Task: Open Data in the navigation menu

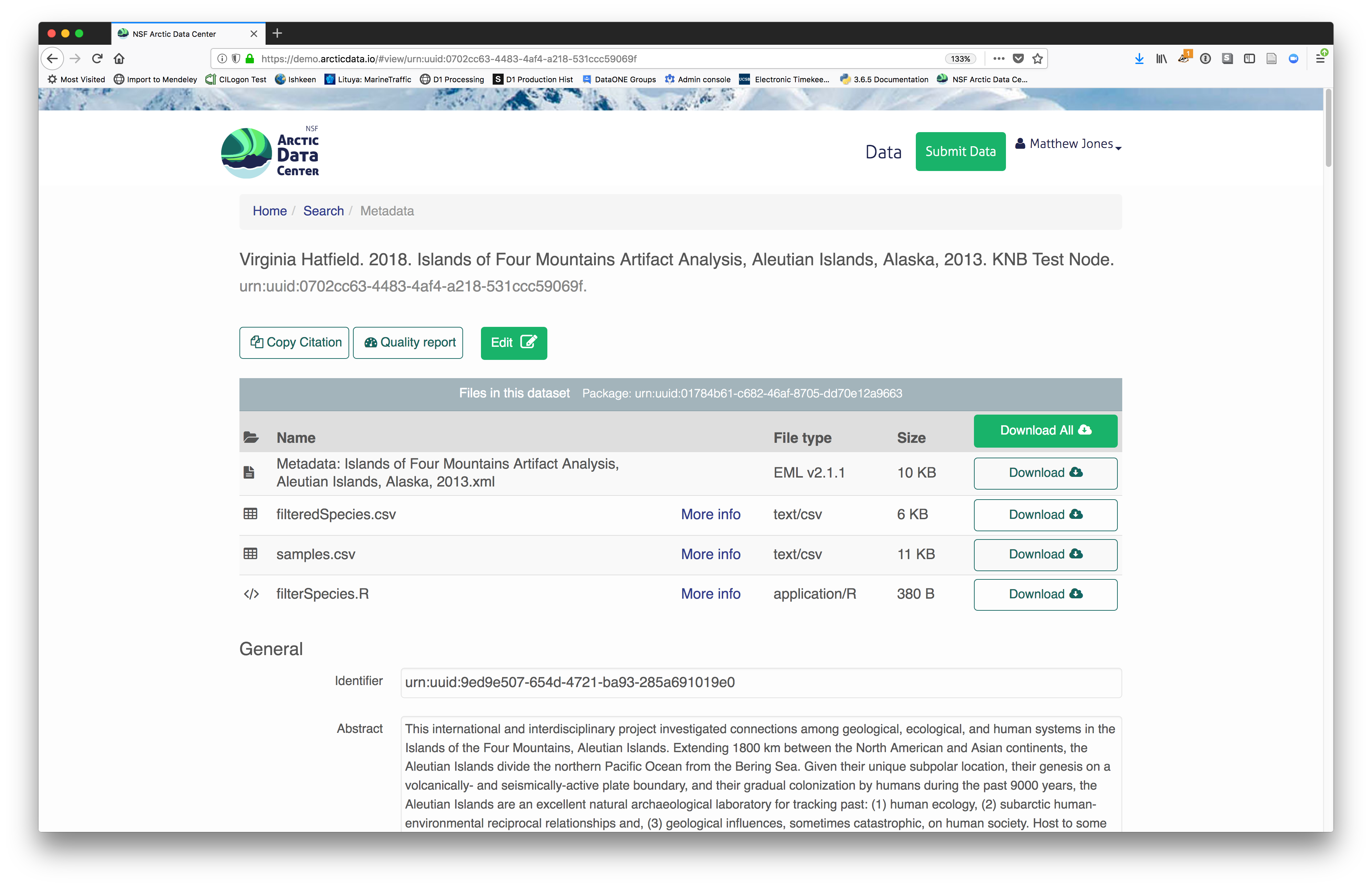Action: [x=883, y=152]
